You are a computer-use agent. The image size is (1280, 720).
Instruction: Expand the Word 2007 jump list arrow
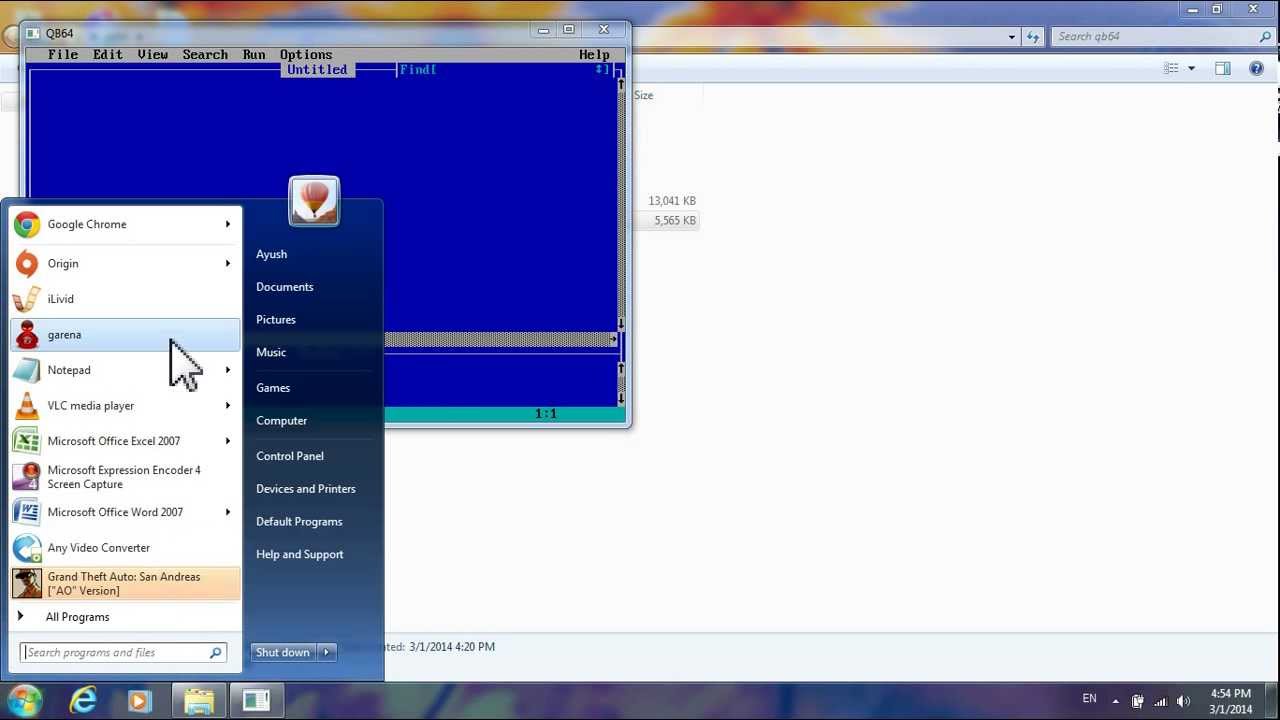(x=228, y=512)
